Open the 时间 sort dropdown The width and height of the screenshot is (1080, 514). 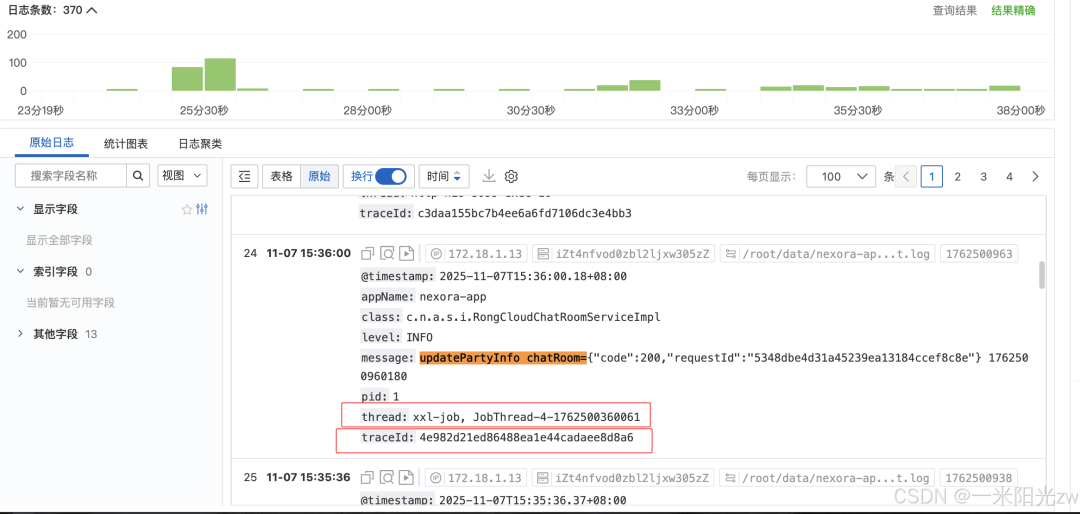444,176
